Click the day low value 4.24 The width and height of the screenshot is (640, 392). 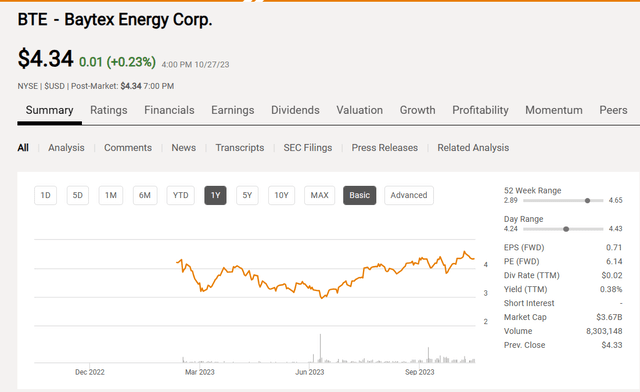[511, 229]
